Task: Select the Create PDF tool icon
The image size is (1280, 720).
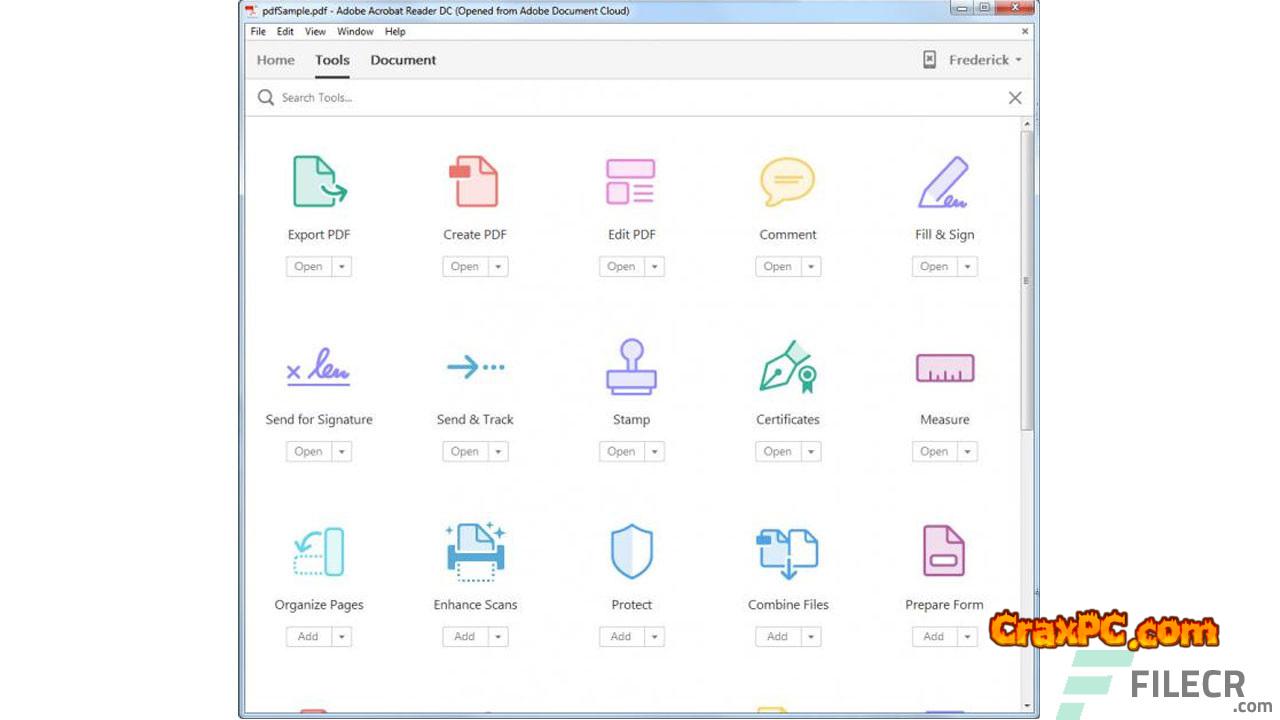Action: pos(474,182)
